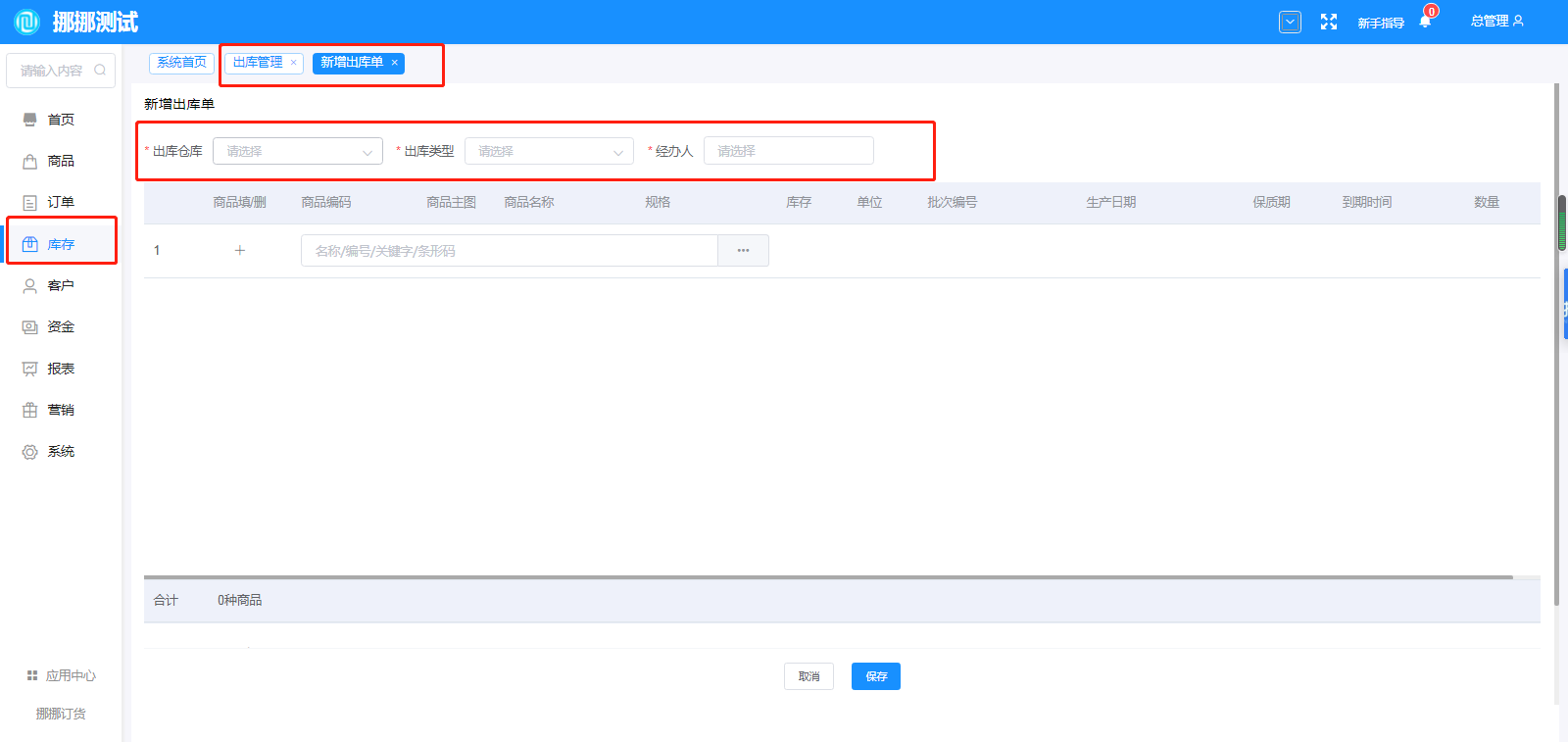Switch to the 新增出库单 tab

point(352,62)
